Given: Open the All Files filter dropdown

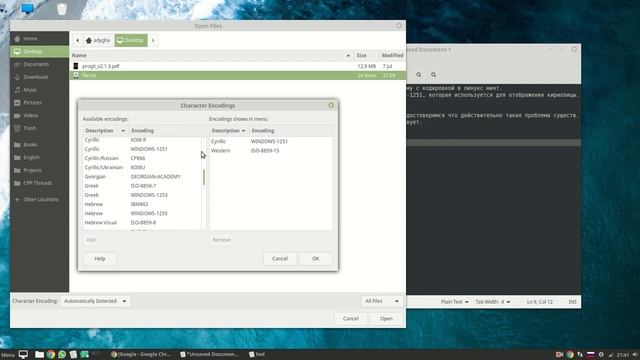Looking at the screenshot, I should (382, 301).
